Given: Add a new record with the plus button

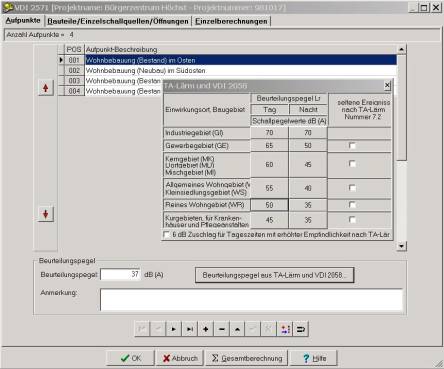Looking at the screenshot, I should [206, 329].
